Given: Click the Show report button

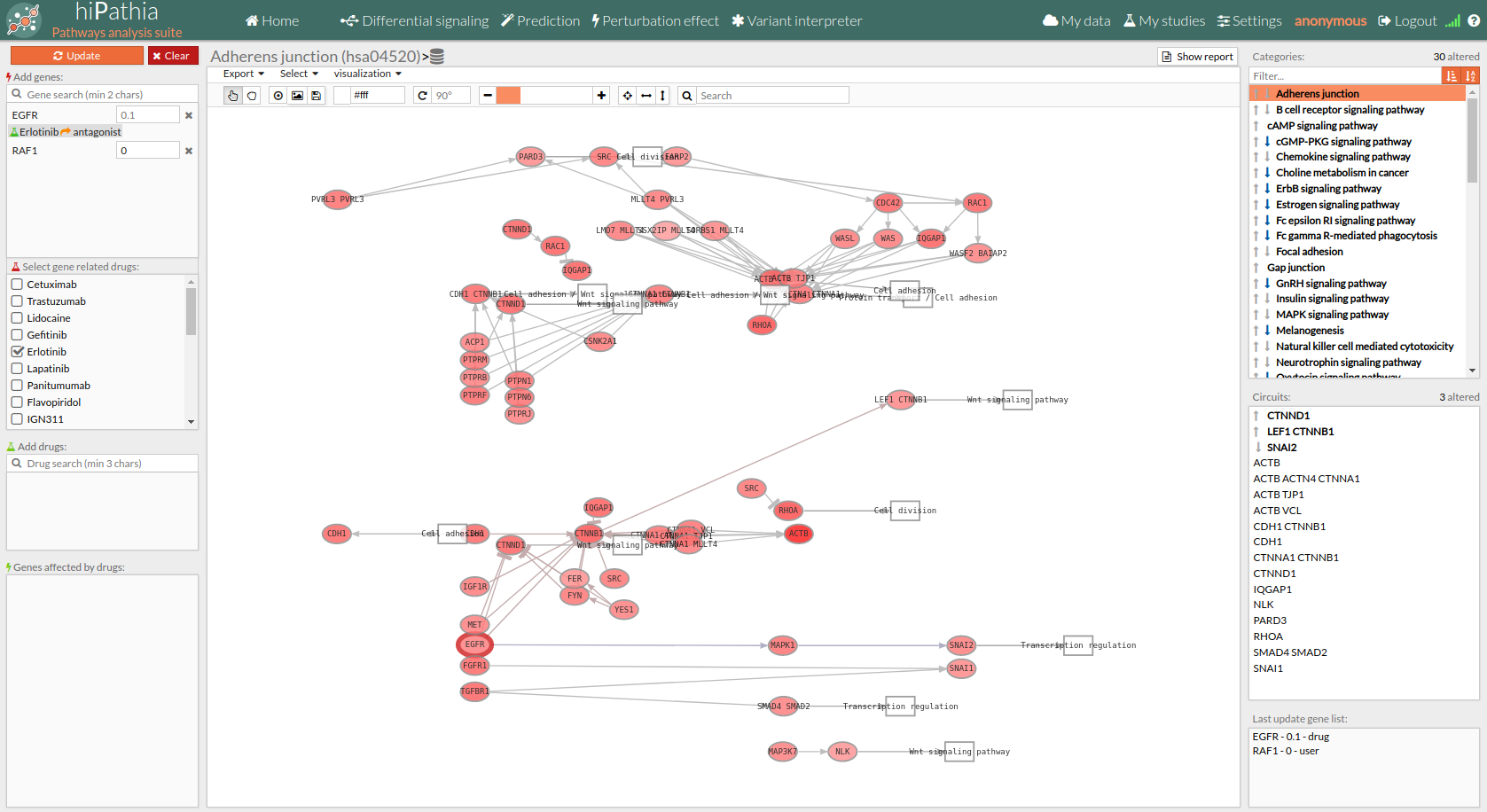Looking at the screenshot, I should pyautogui.click(x=1197, y=57).
